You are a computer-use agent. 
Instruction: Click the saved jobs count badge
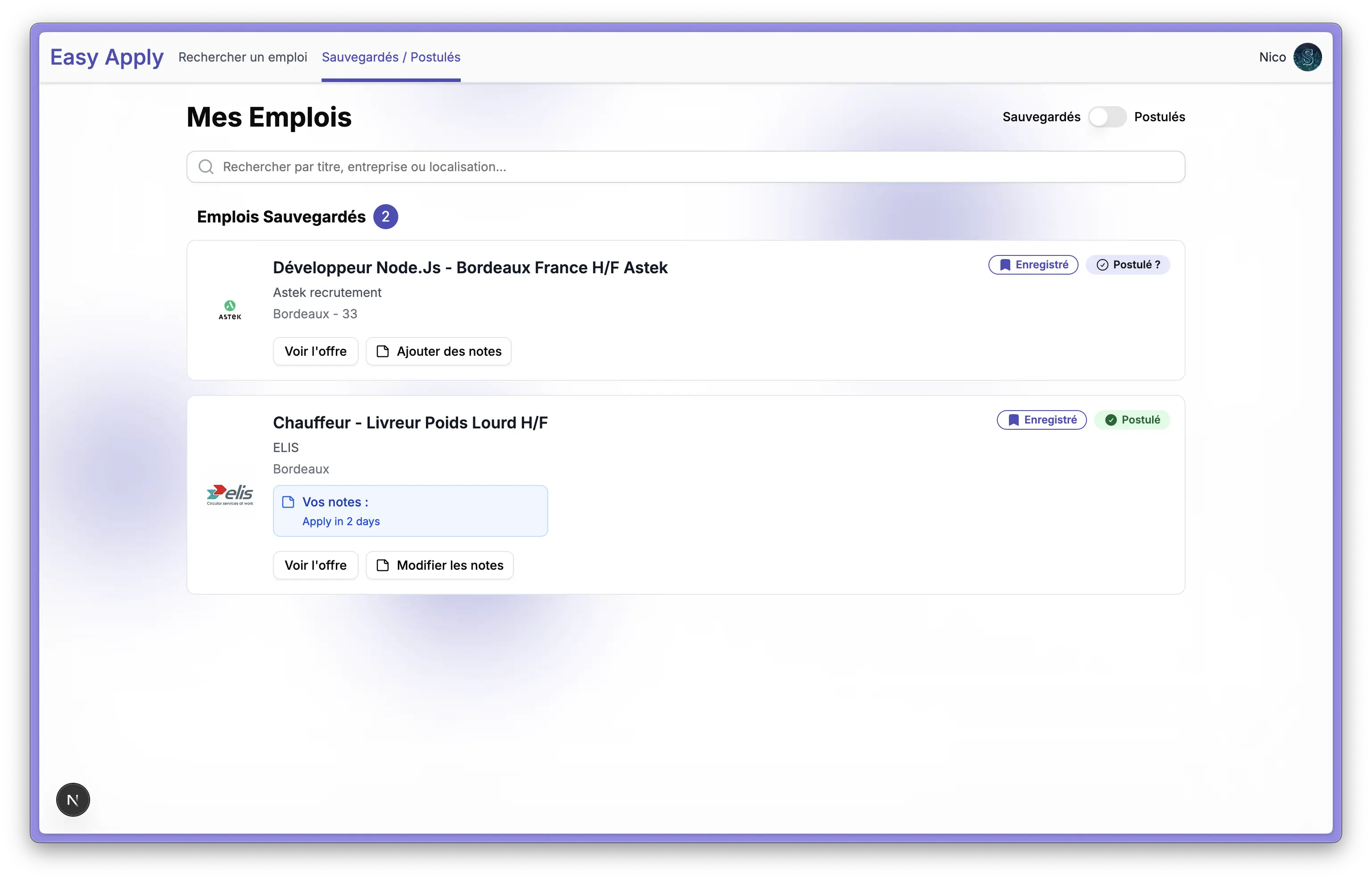pos(385,217)
